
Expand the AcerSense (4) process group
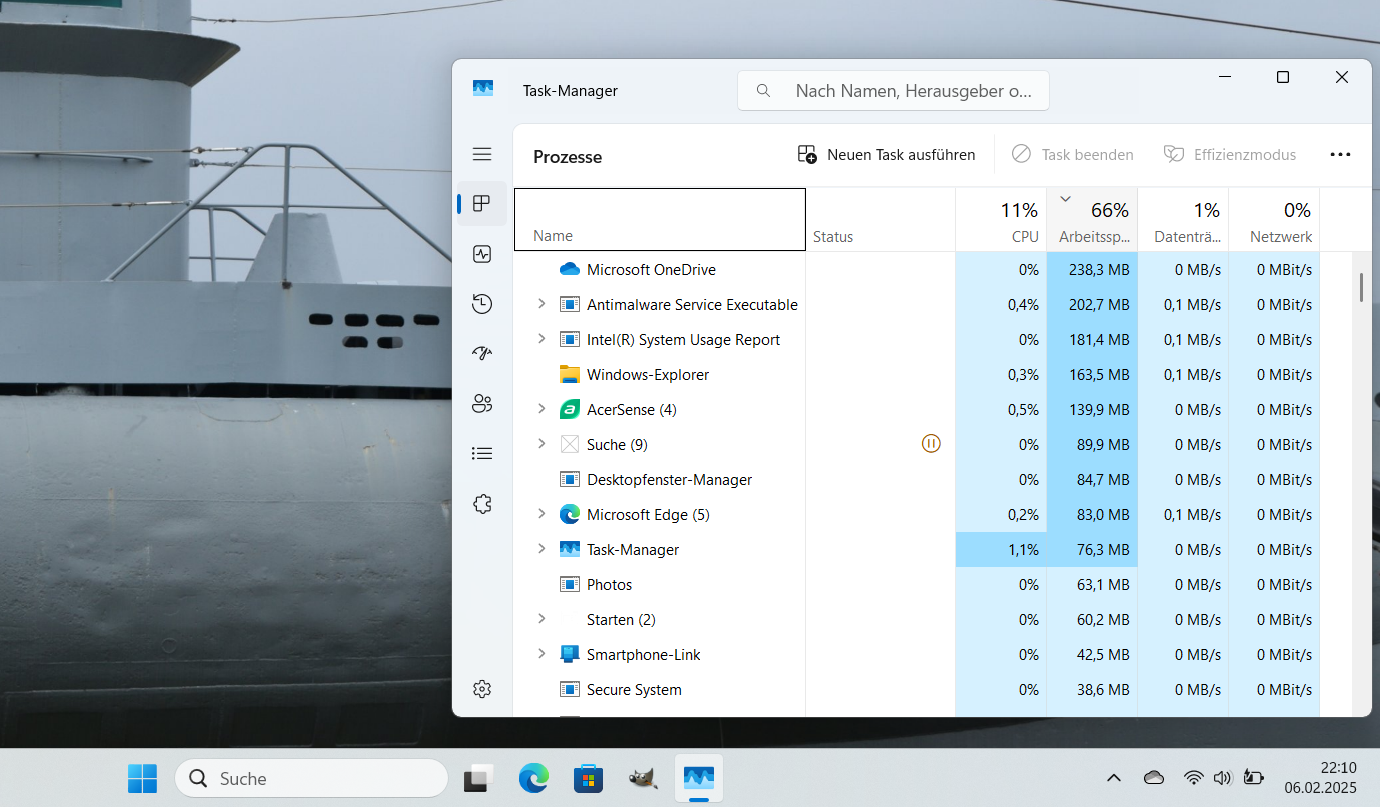[x=541, y=409]
